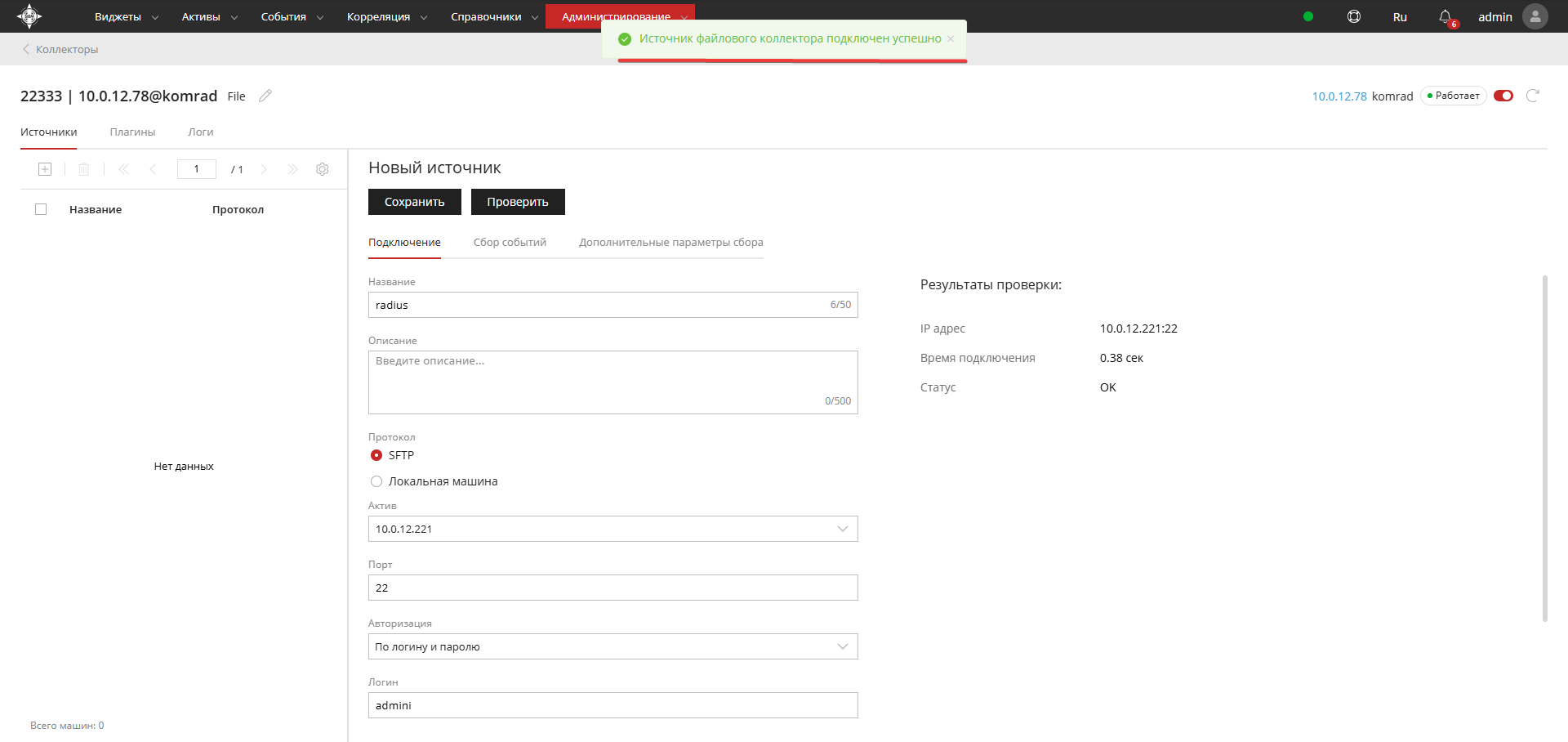
Task: Select SFTP protocol radio button
Action: click(x=376, y=455)
